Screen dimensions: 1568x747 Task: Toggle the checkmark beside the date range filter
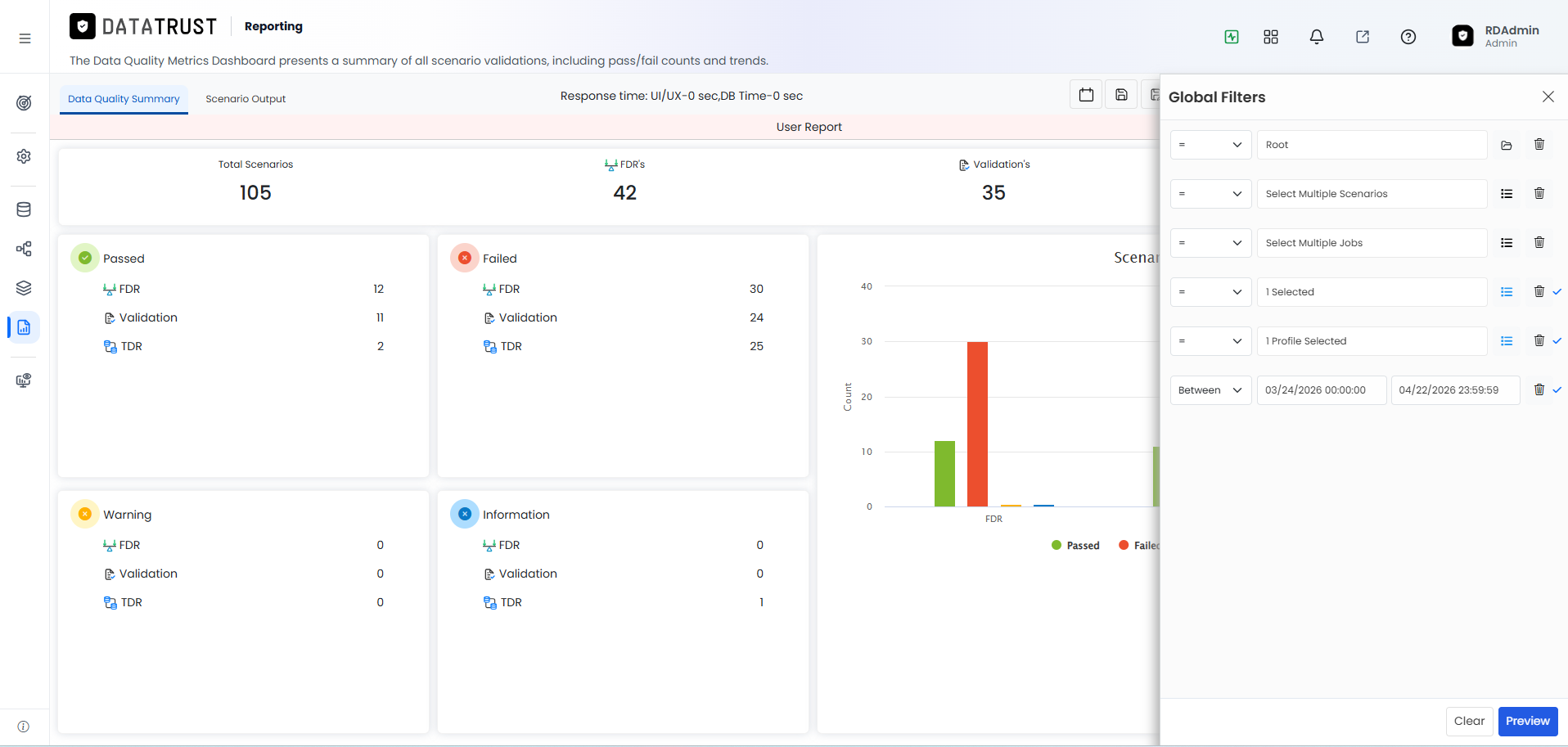(x=1557, y=390)
